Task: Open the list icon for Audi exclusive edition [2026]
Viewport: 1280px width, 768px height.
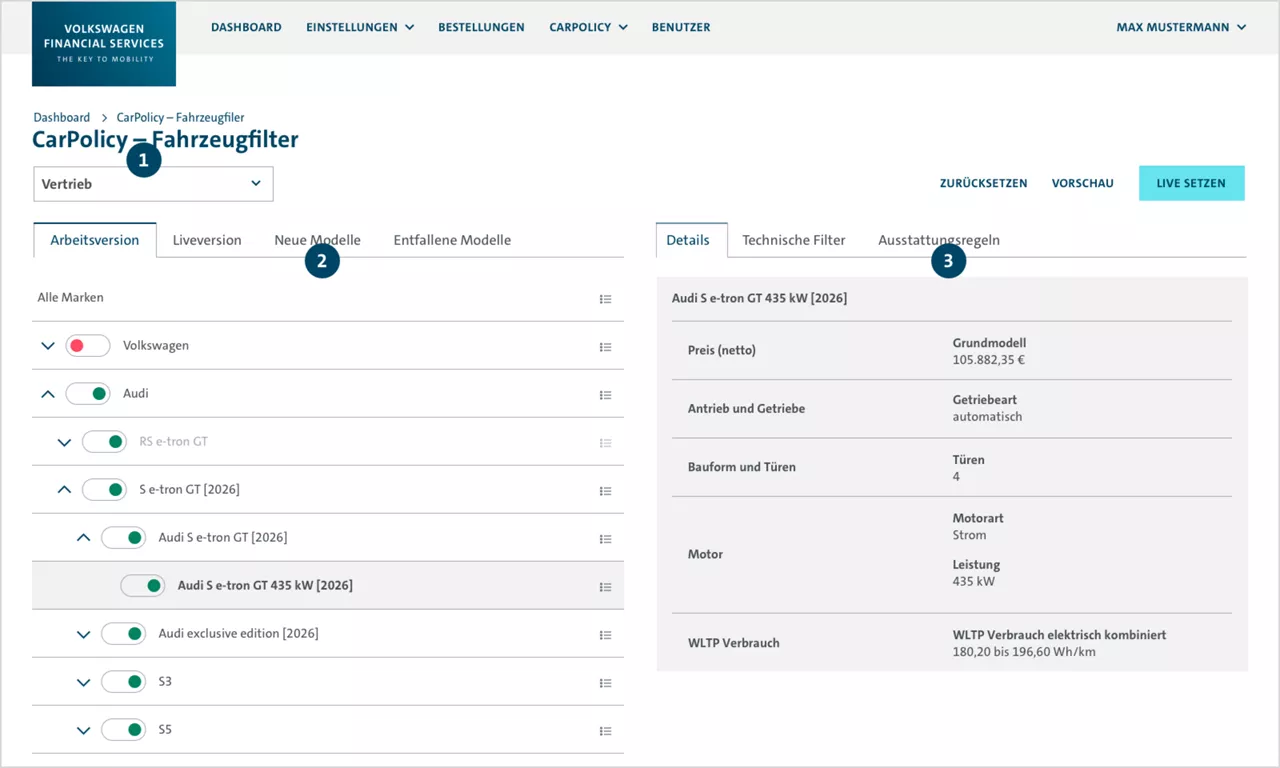Action: point(605,634)
